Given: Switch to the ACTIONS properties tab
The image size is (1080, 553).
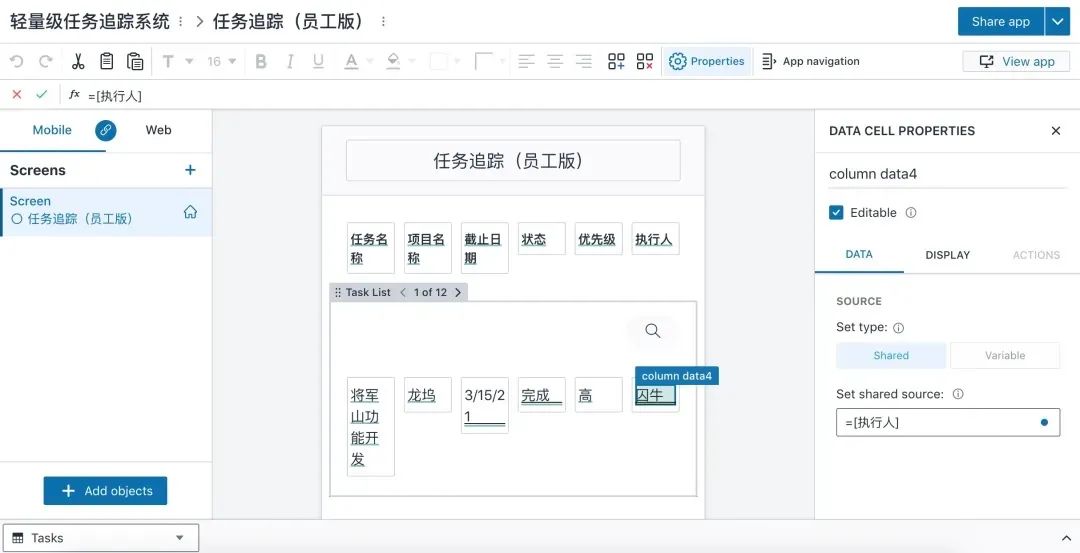Looking at the screenshot, I should coord(1036,255).
